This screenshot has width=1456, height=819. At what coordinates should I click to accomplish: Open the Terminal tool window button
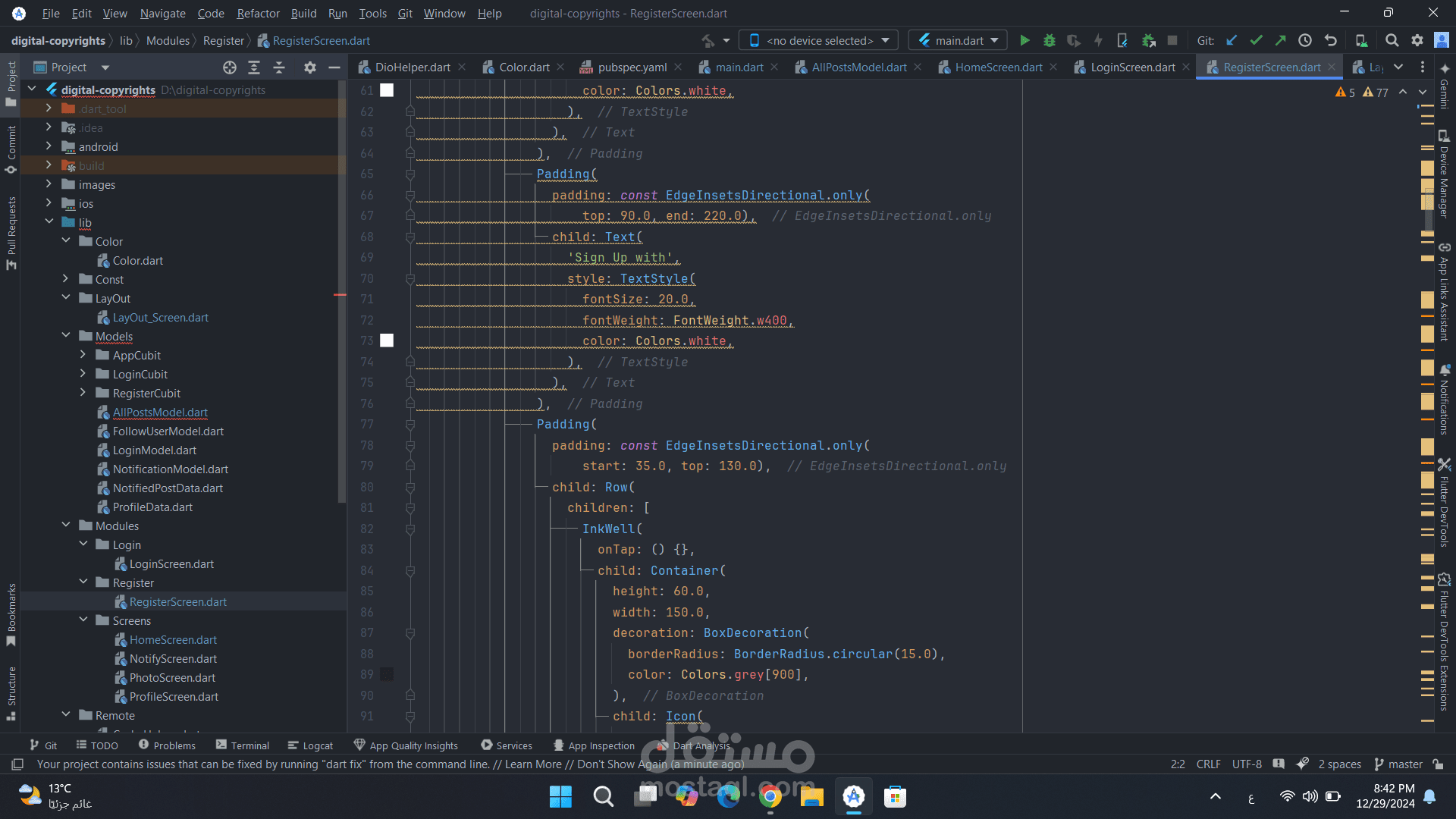click(x=242, y=745)
